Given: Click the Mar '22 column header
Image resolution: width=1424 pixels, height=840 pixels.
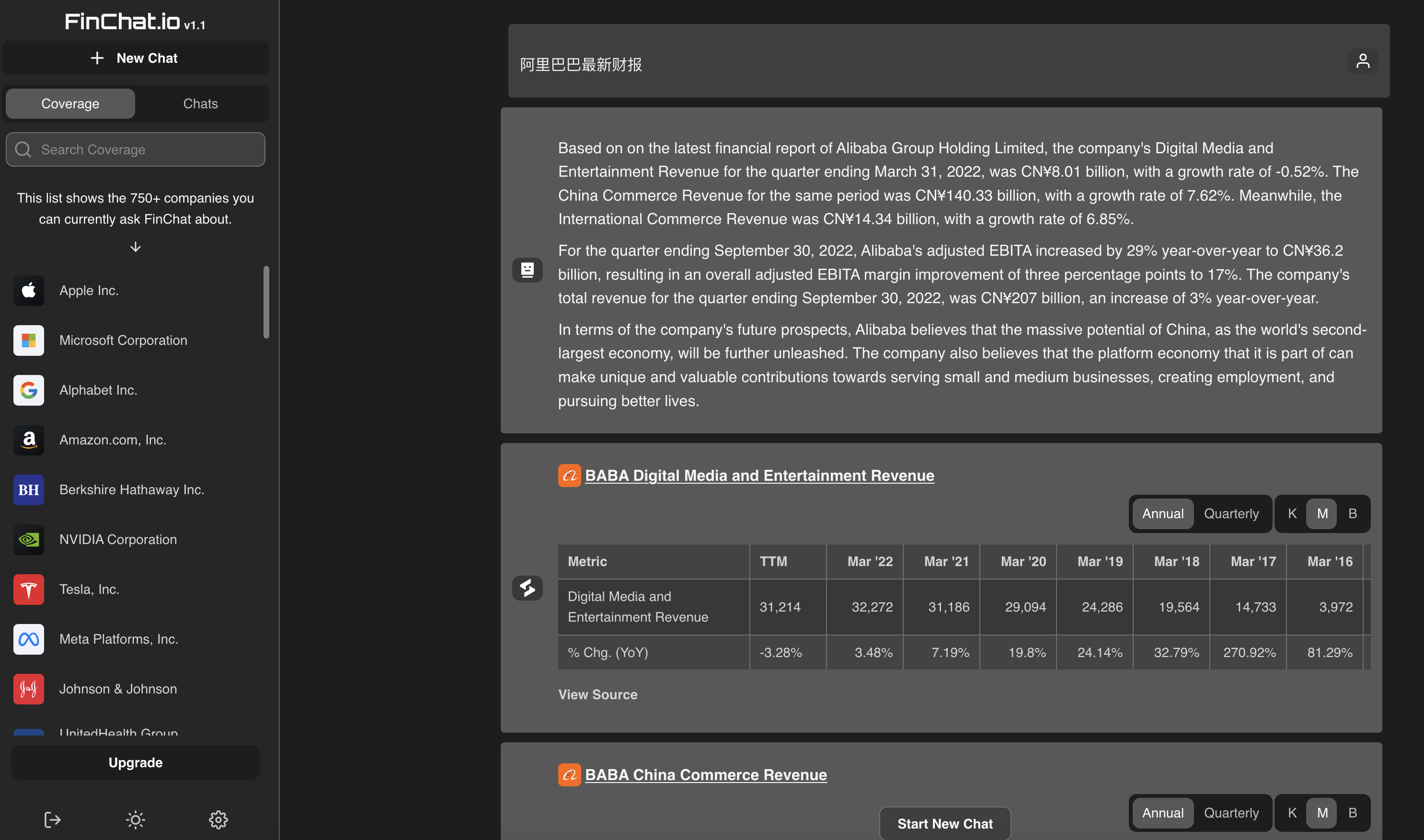Looking at the screenshot, I should (x=865, y=561).
